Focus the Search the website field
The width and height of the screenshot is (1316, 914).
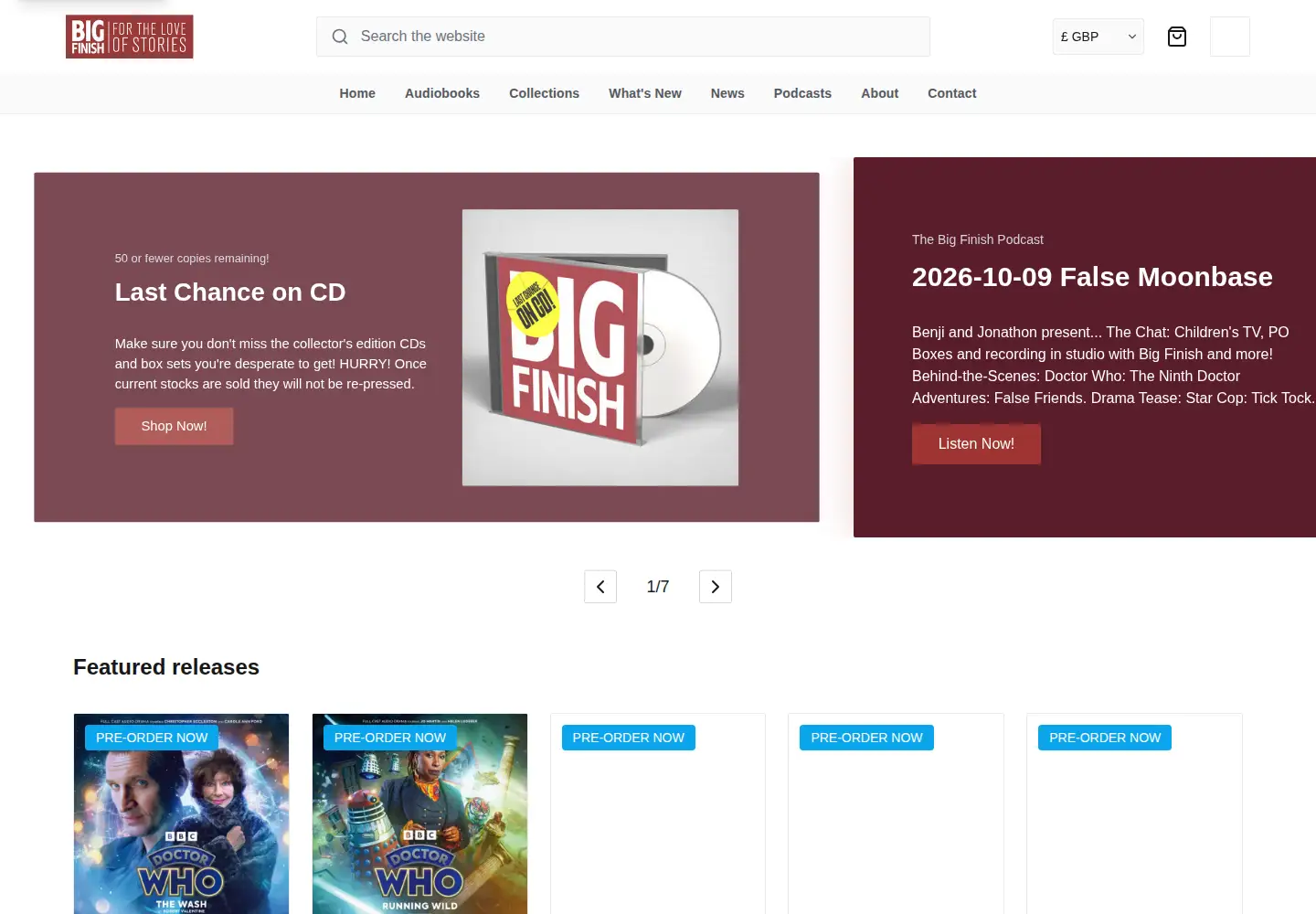(x=623, y=37)
